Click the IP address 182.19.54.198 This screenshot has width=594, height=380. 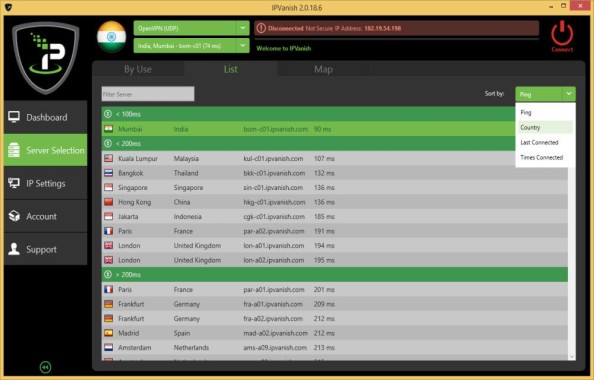[x=382, y=28]
